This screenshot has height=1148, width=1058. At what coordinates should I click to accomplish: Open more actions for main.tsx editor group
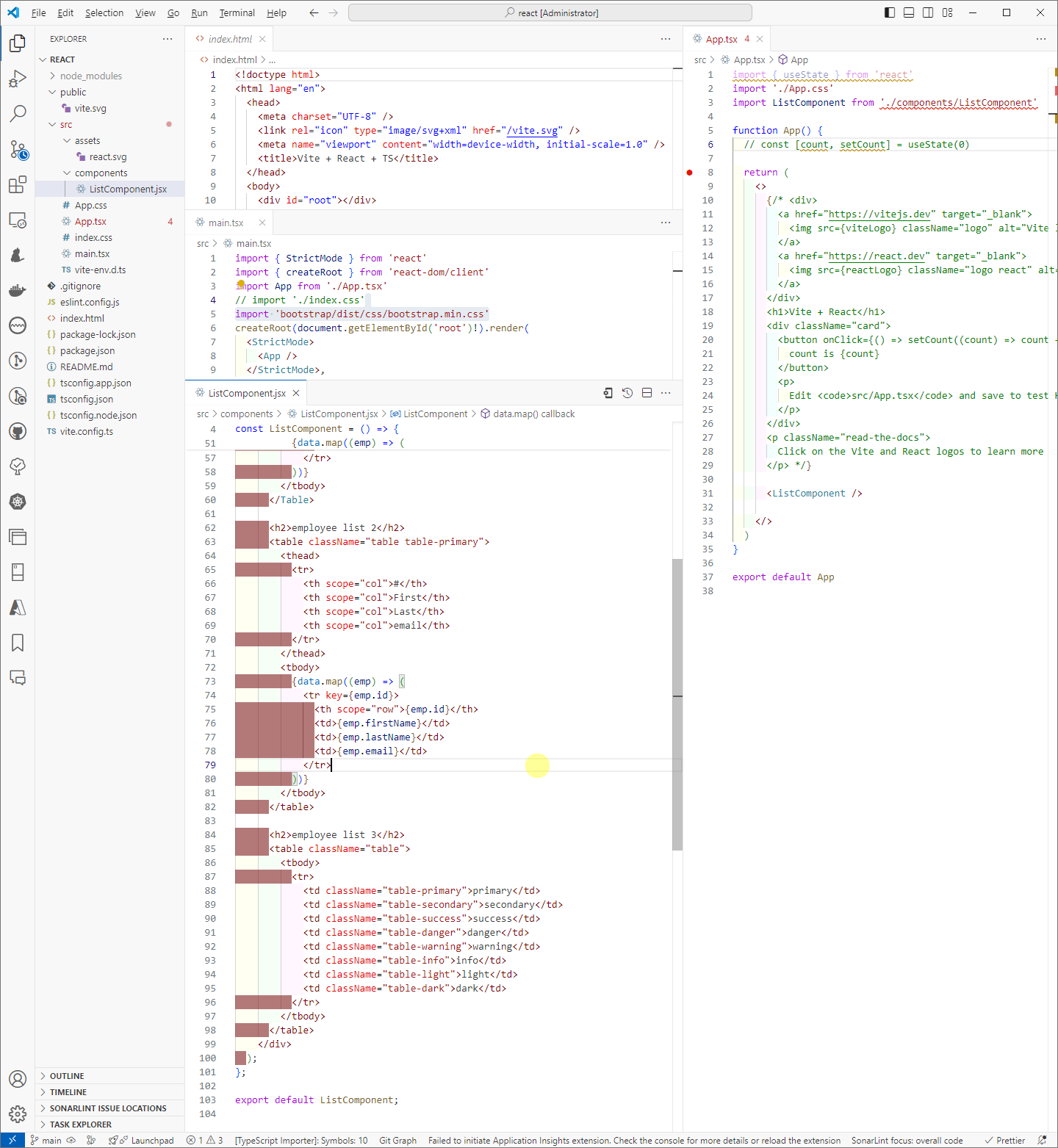coord(666,223)
